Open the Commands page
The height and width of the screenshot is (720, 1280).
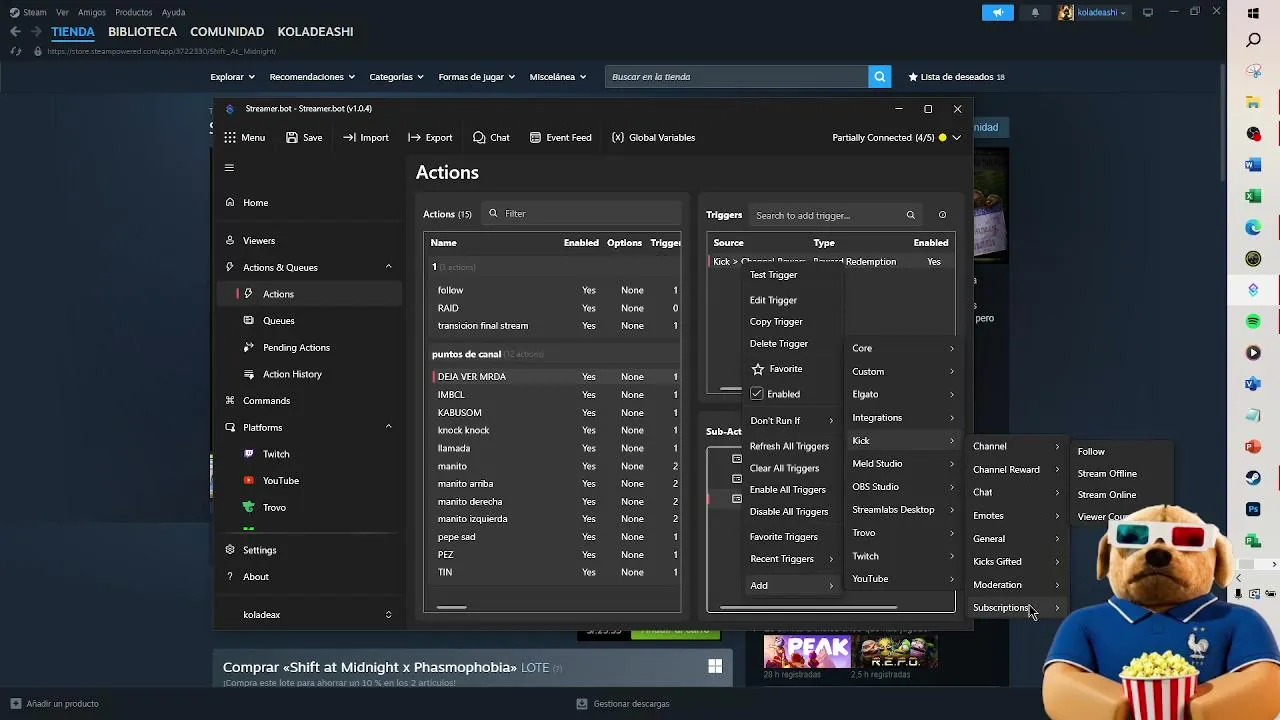tap(266, 401)
